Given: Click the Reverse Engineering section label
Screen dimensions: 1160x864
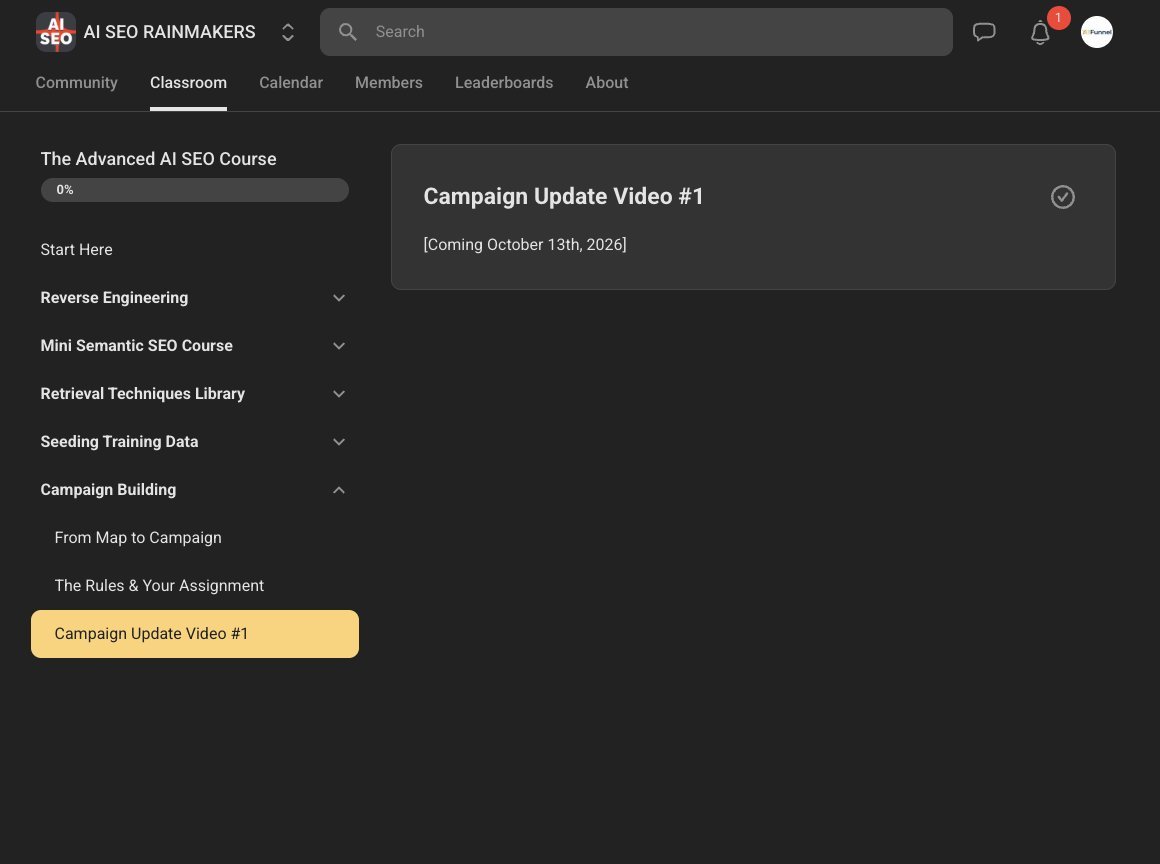Looking at the screenshot, I should (x=114, y=298).
